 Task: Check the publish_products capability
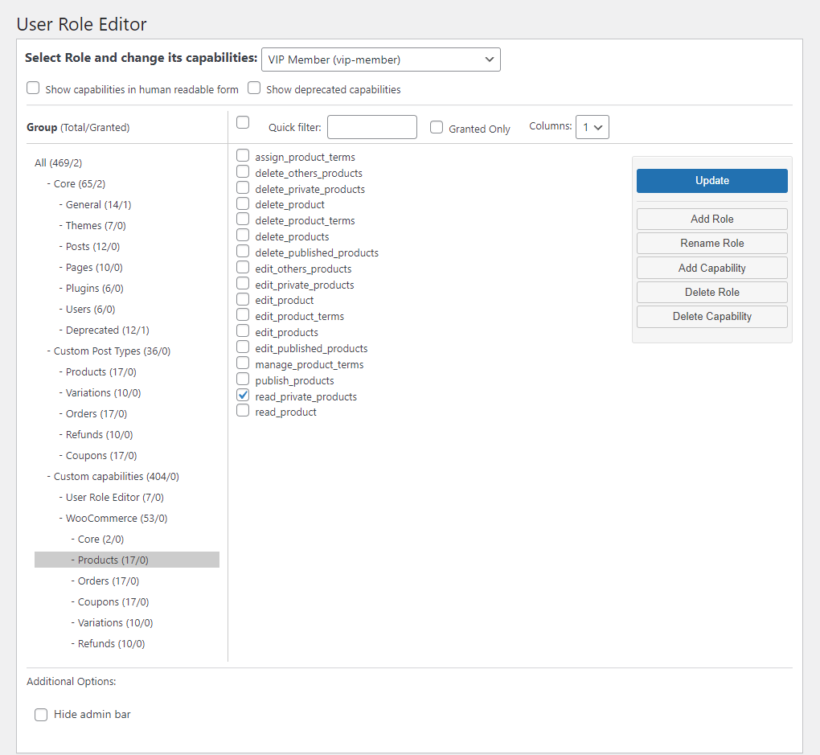pos(241,380)
